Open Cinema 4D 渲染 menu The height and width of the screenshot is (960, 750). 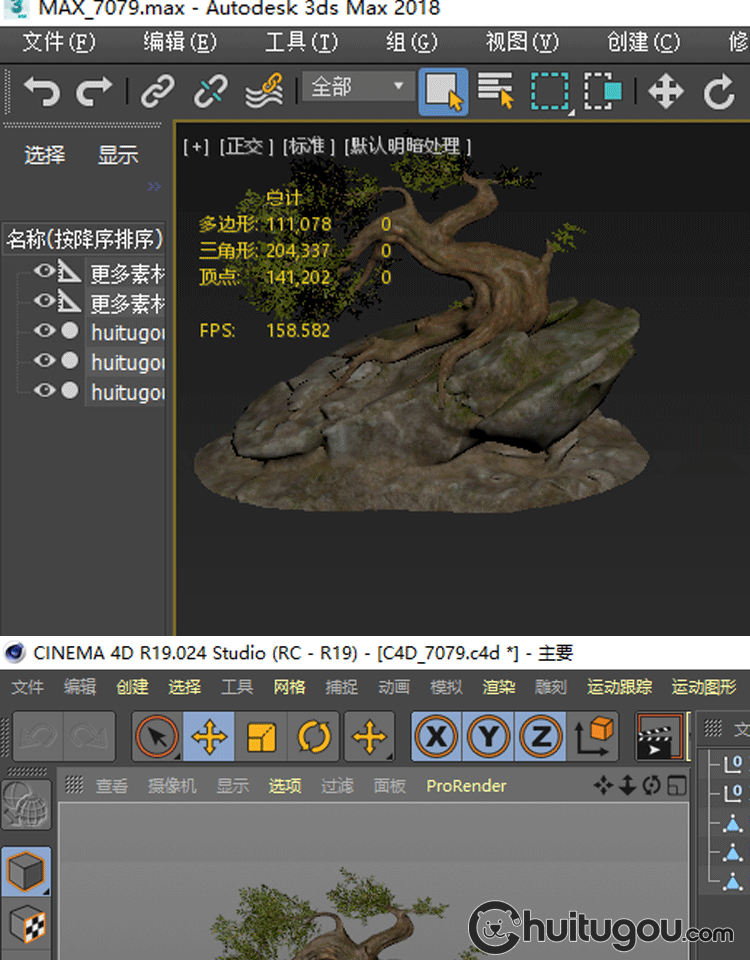click(x=498, y=688)
